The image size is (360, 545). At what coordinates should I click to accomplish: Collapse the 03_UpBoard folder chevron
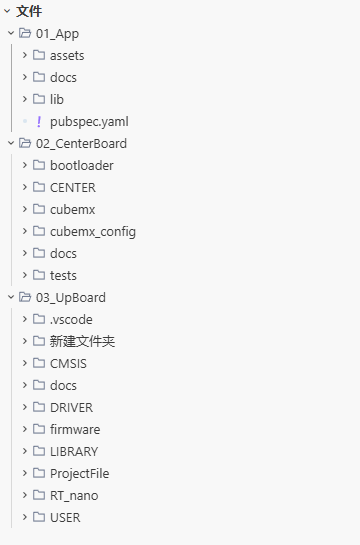pyautogui.click(x=11, y=297)
